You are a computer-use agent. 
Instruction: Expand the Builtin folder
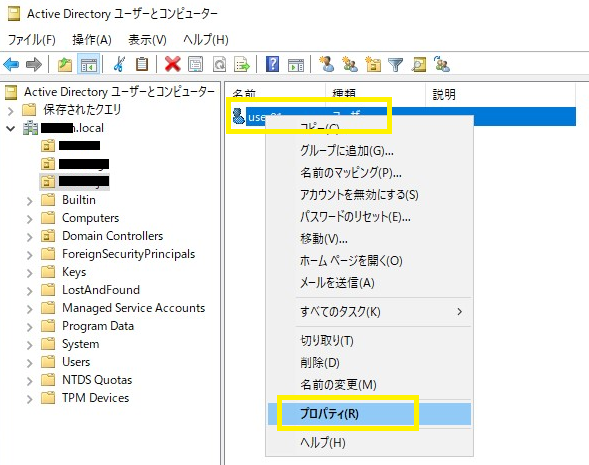tap(29, 201)
